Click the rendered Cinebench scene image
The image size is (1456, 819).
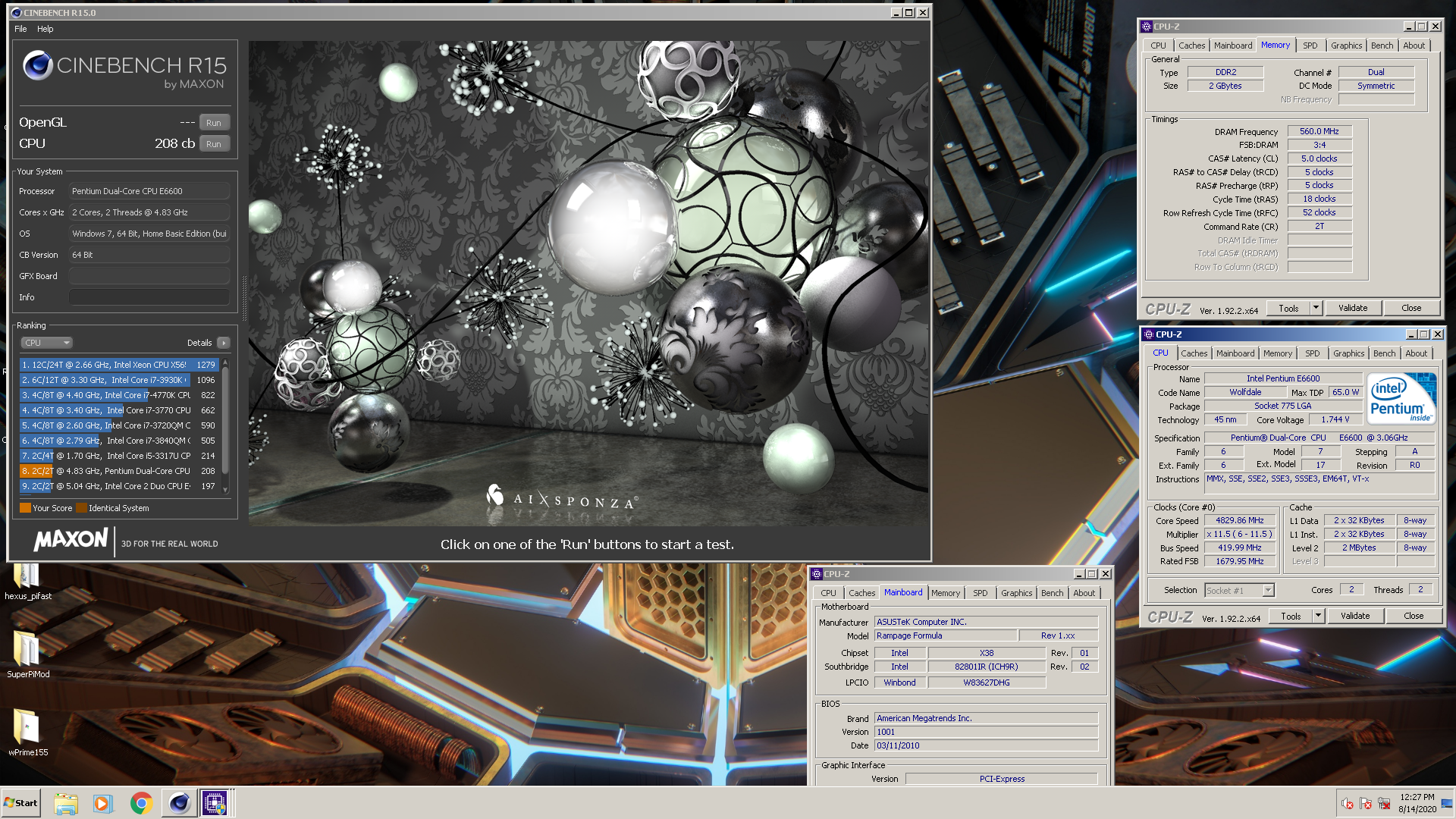tap(588, 284)
